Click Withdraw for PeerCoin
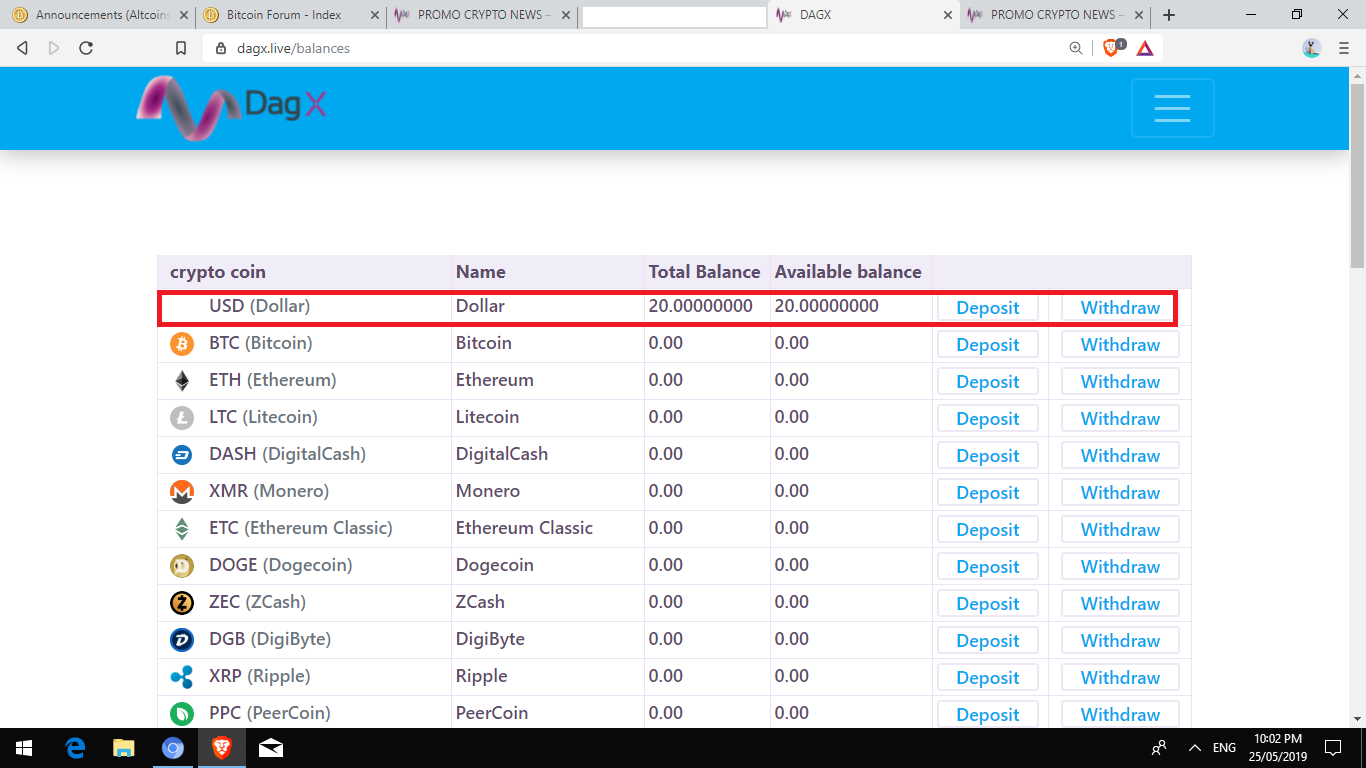This screenshot has height=768, width=1366. pyautogui.click(x=1120, y=715)
